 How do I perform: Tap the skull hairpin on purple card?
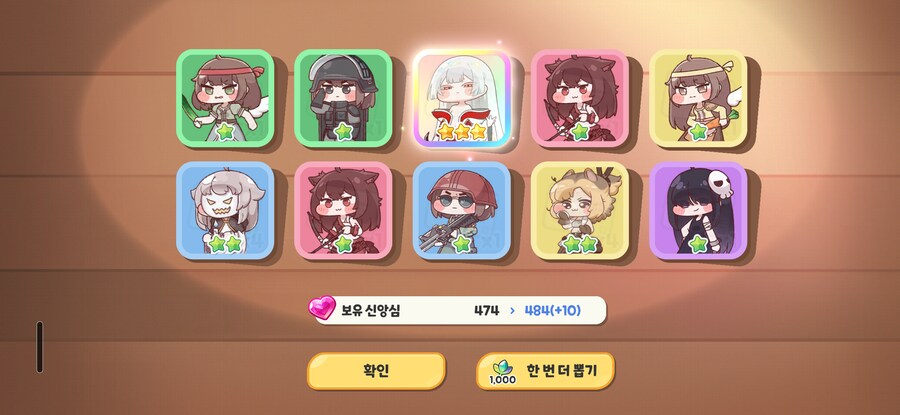tap(719, 184)
